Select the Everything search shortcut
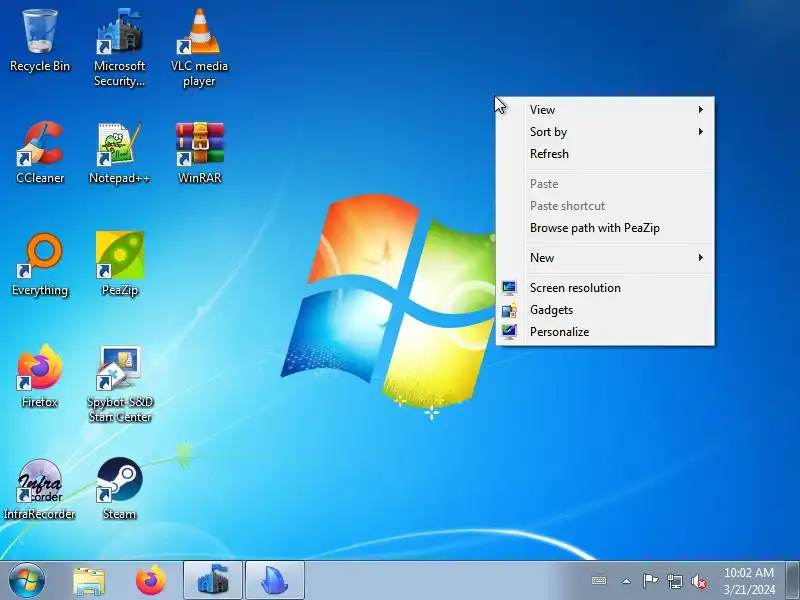This screenshot has width=800, height=600. tap(40, 264)
